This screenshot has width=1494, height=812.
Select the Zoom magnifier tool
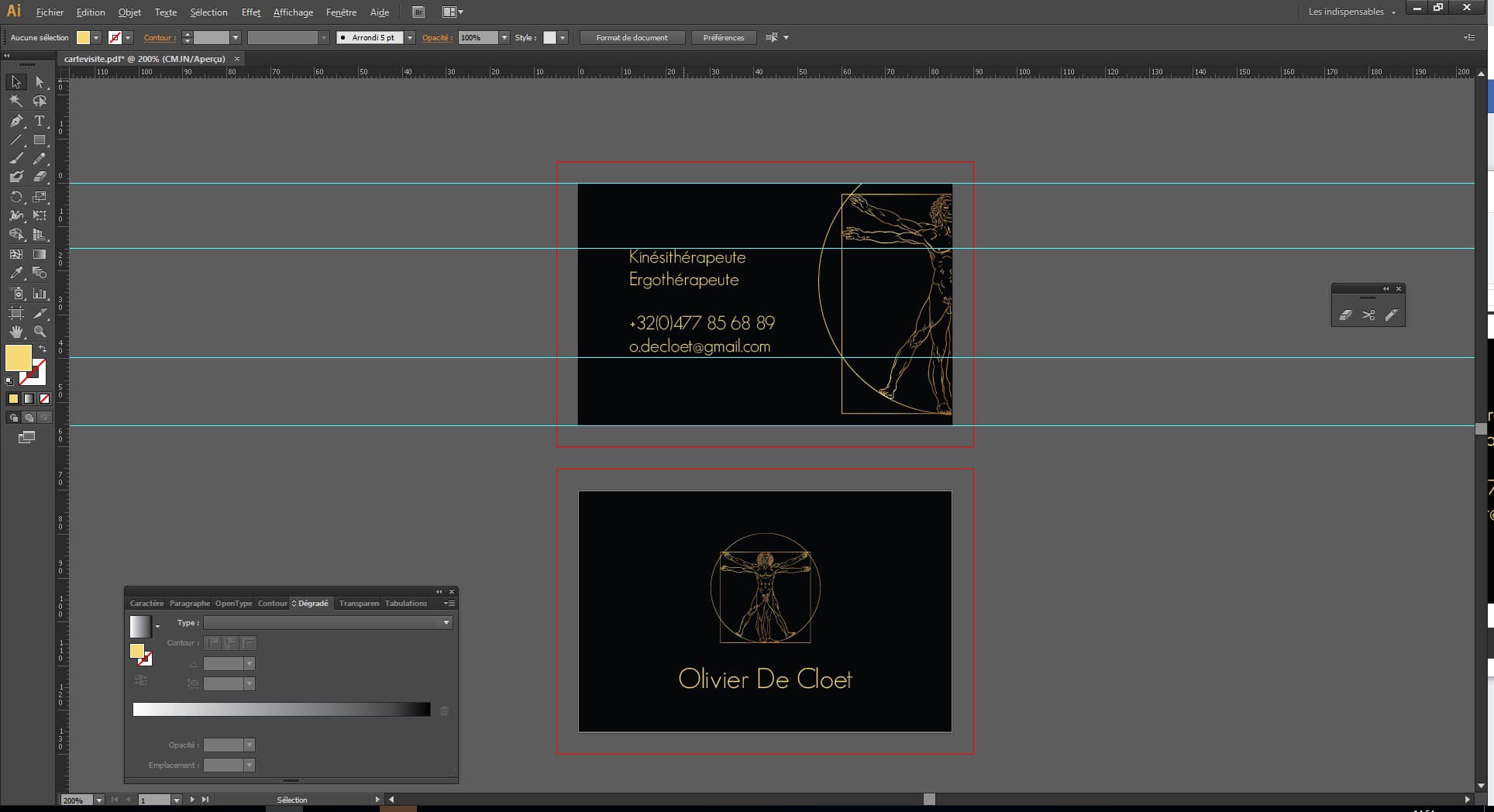coord(40,332)
